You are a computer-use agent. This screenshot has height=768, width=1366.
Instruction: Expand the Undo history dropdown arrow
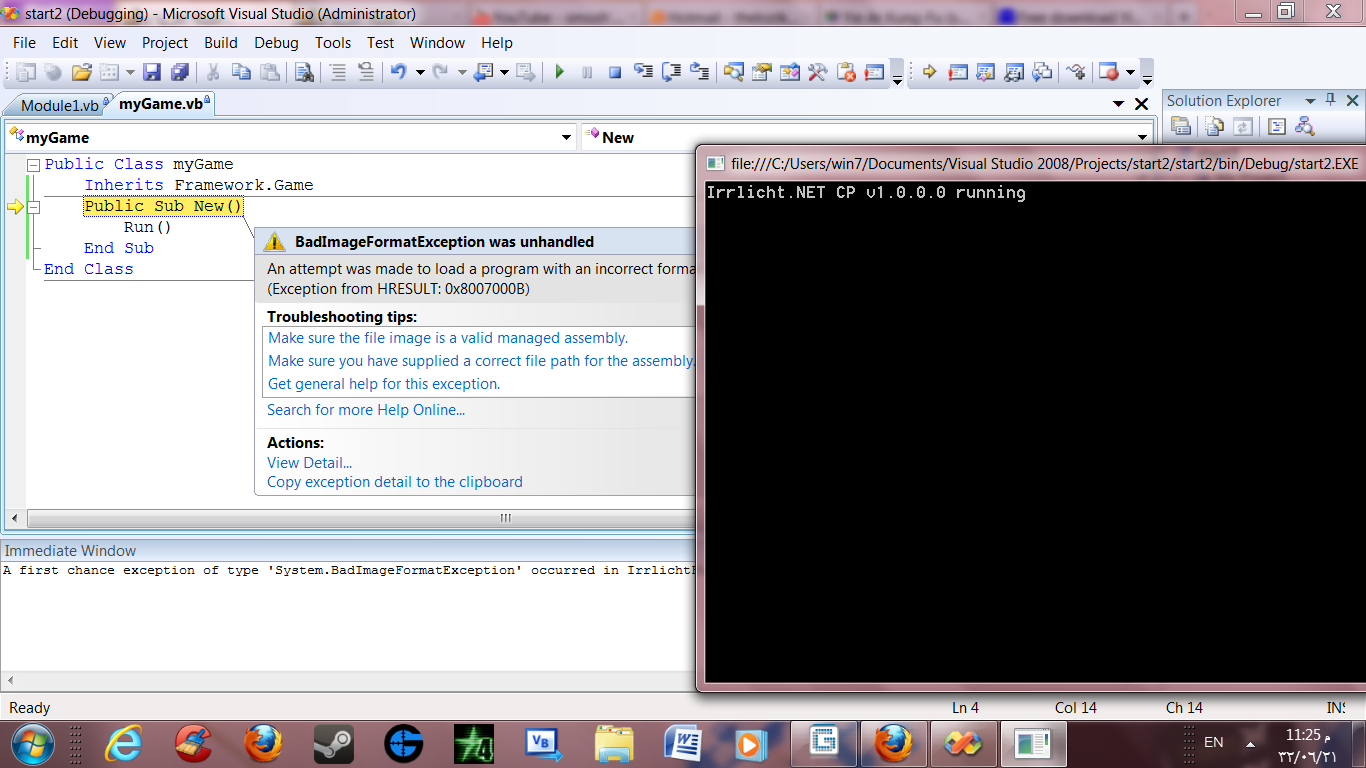pos(420,72)
